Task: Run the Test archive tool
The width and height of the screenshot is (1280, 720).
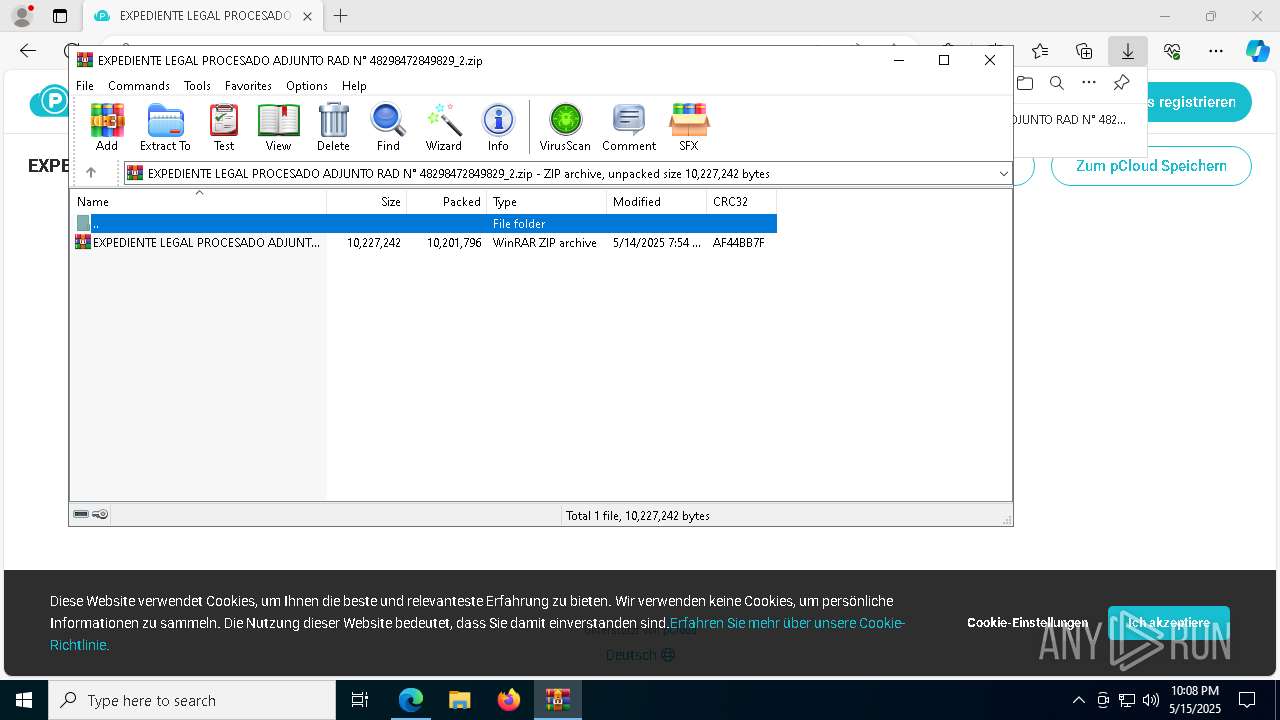Action: tap(224, 127)
